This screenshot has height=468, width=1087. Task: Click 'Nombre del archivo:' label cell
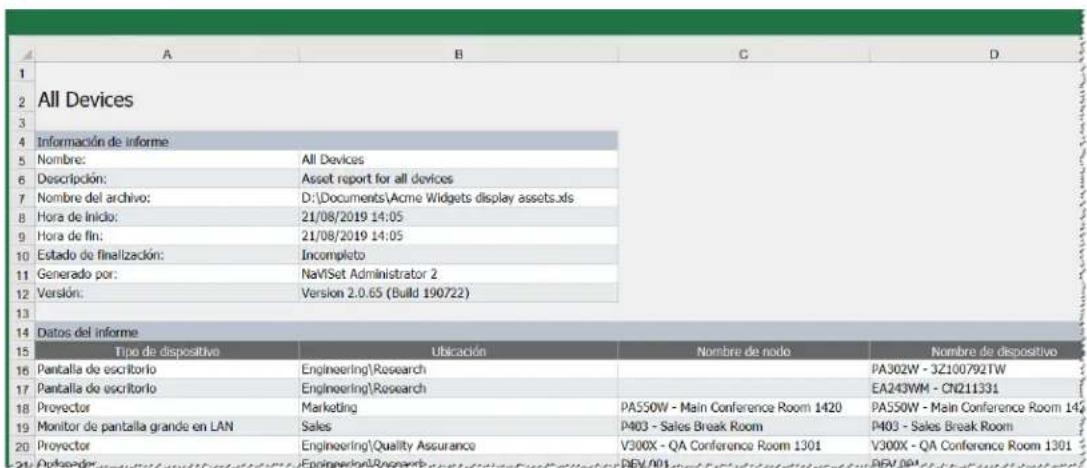(x=166, y=198)
